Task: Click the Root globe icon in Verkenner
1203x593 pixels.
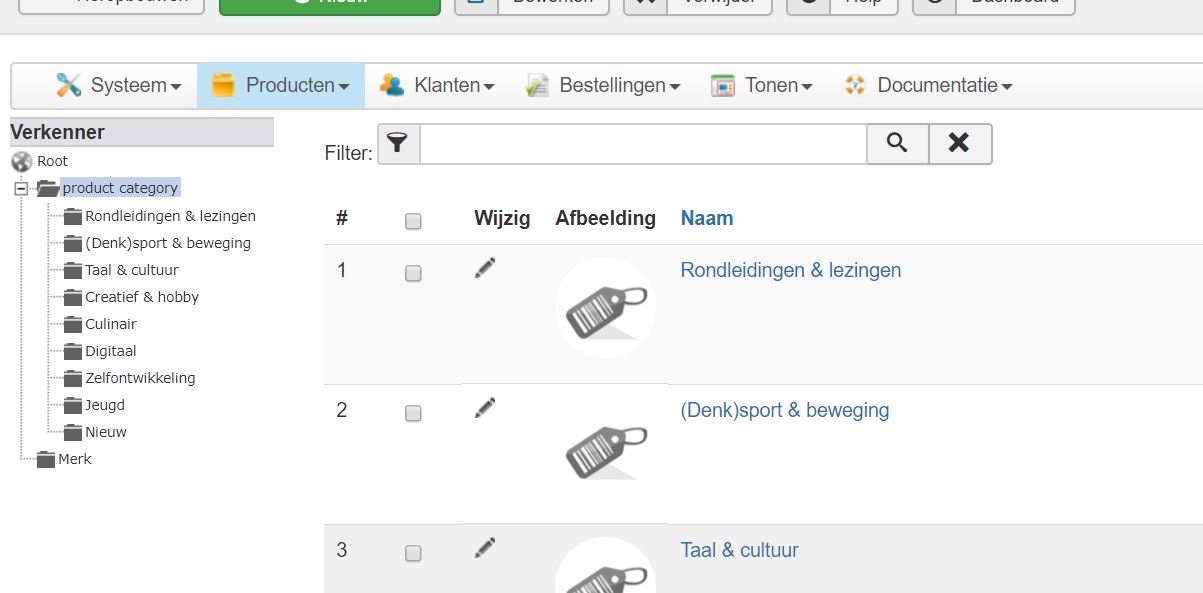Action: (x=22, y=161)
